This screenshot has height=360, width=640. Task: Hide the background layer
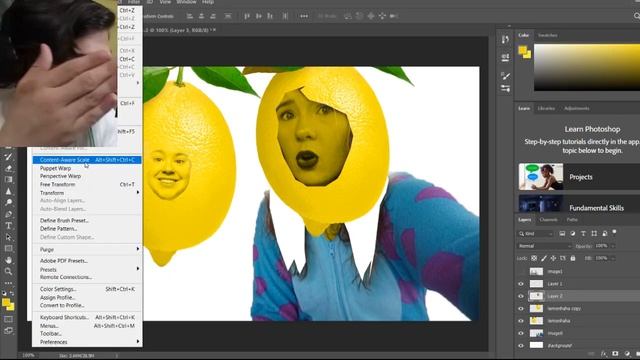pos(521,345)
